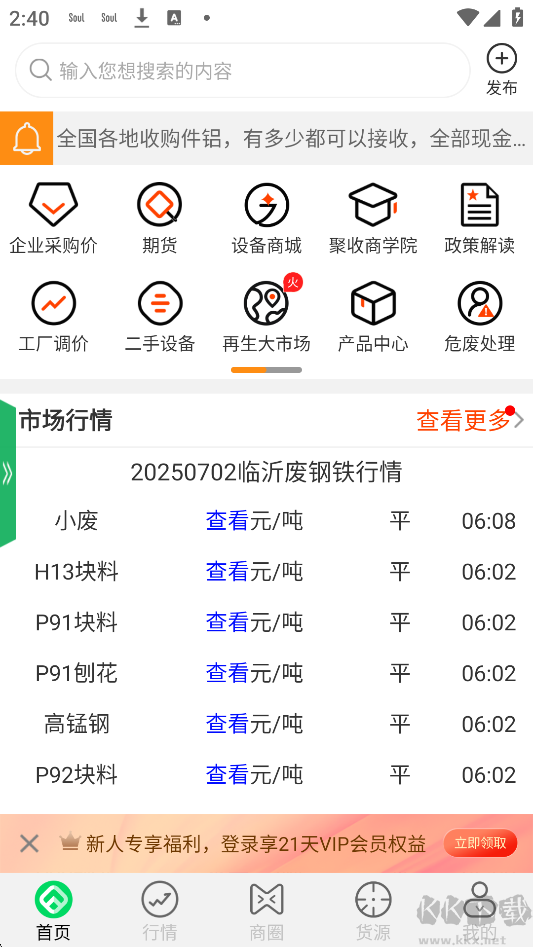Select the 高锰钢 item name

click(76, 724)
